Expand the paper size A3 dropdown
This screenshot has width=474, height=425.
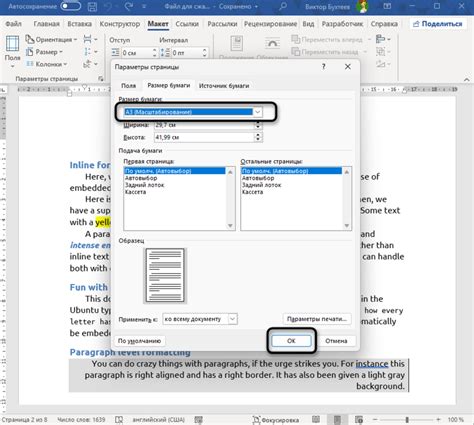pyautogui.click(x=257, y=112)
